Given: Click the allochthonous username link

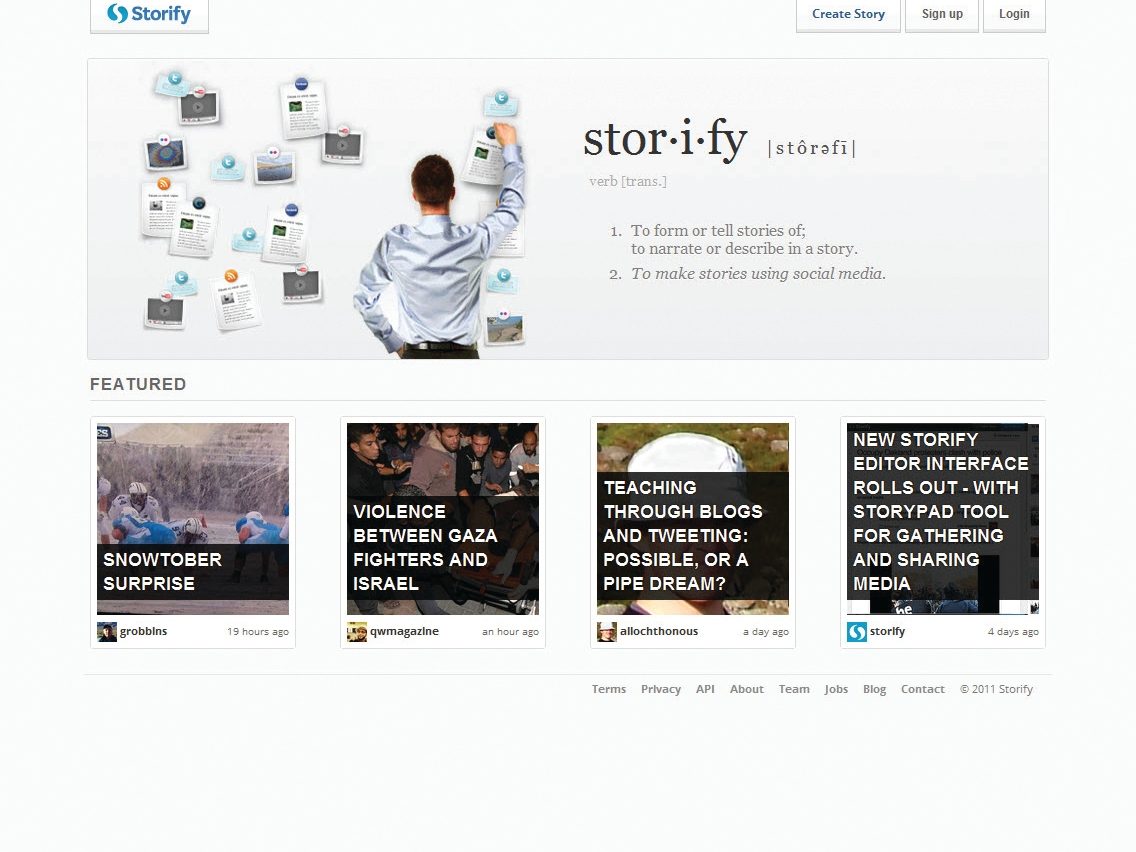Looking at the screenshot, I should coord(659,631).
